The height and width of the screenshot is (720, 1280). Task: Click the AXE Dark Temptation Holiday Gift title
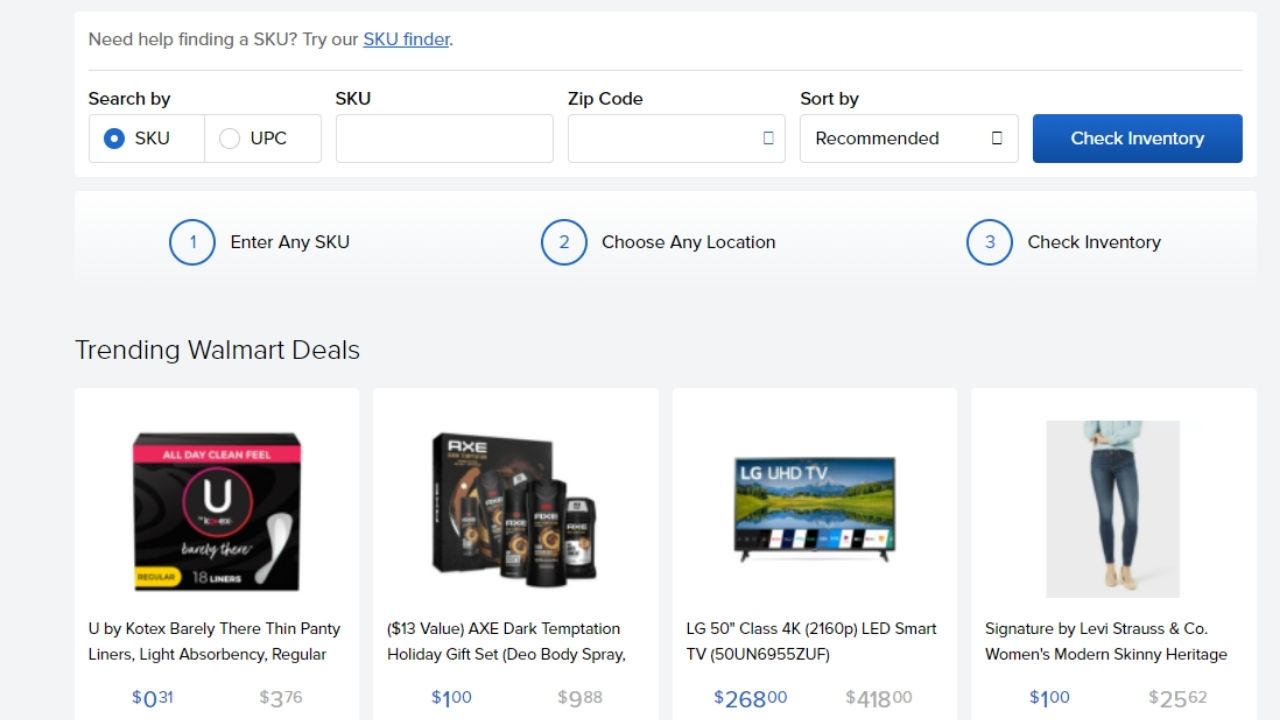coord(506,641)
